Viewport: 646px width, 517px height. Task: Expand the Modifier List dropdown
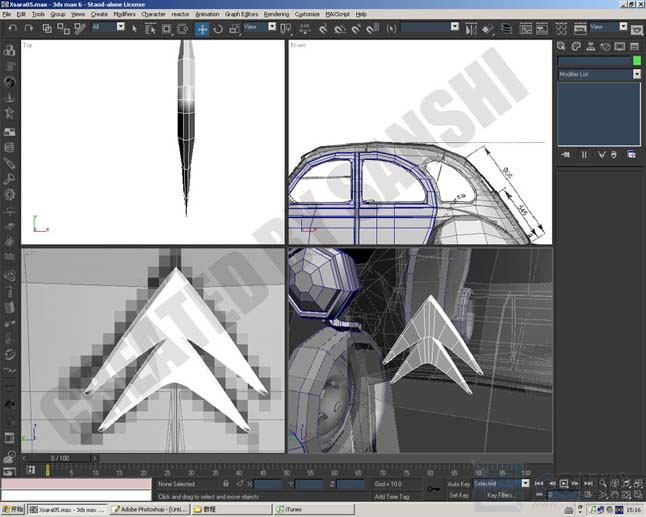[x=637, y=74]
